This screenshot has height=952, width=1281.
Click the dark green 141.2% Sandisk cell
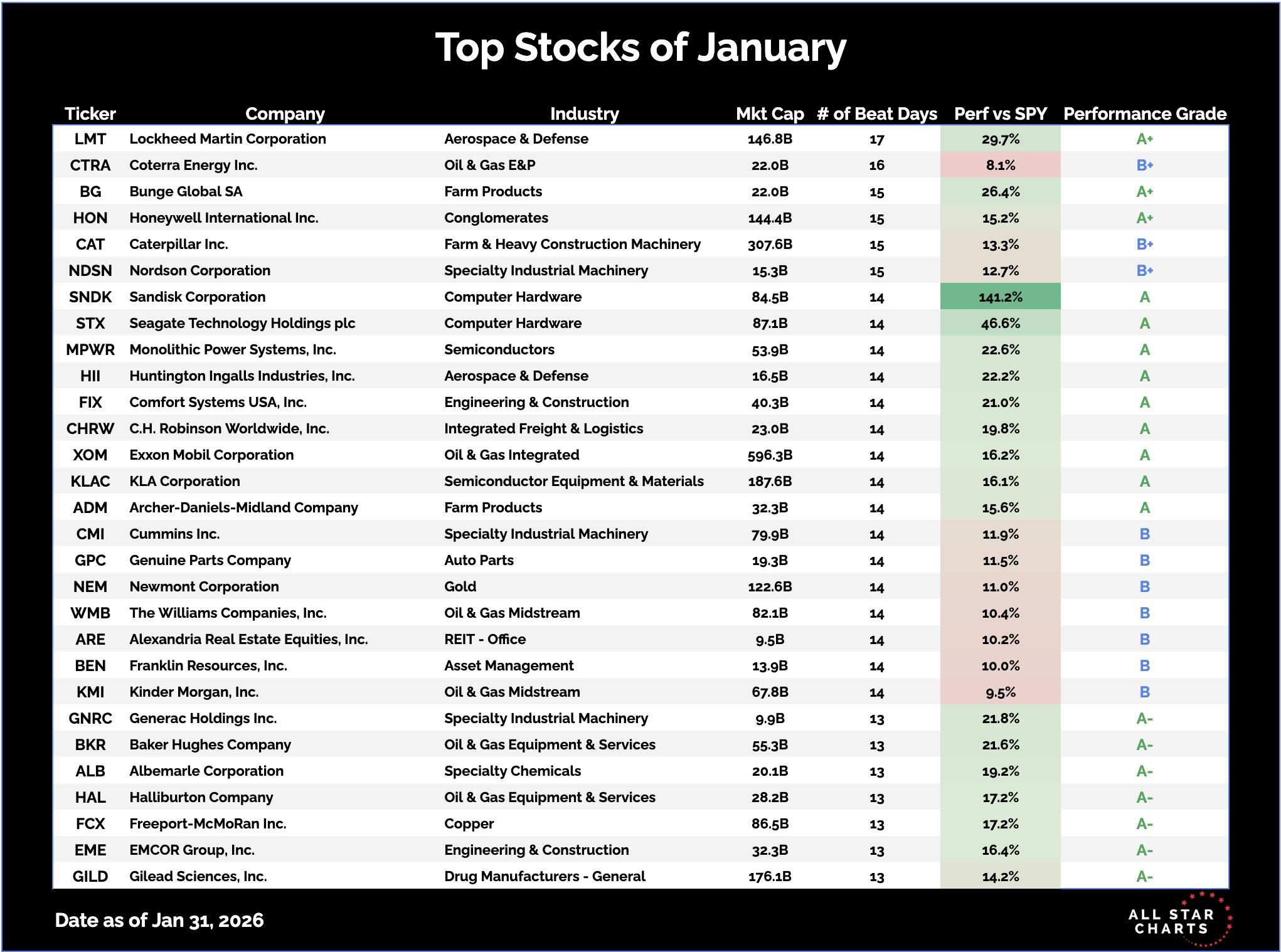[1001, 297]
